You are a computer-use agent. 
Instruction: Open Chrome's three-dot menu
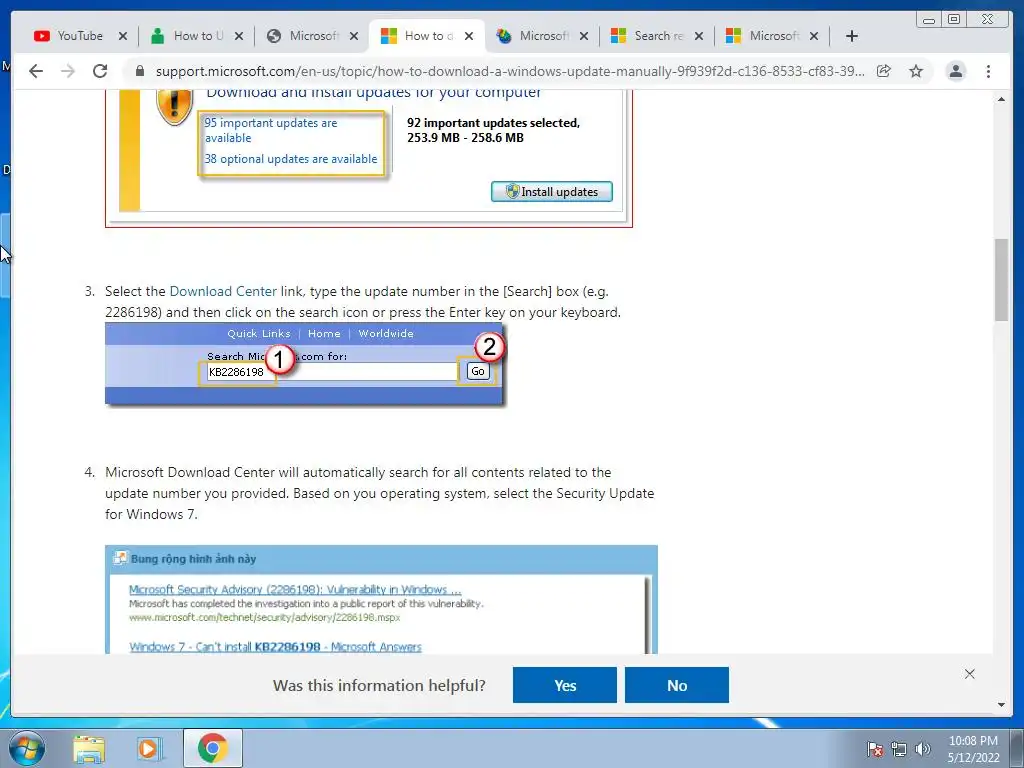coord(988,71)
